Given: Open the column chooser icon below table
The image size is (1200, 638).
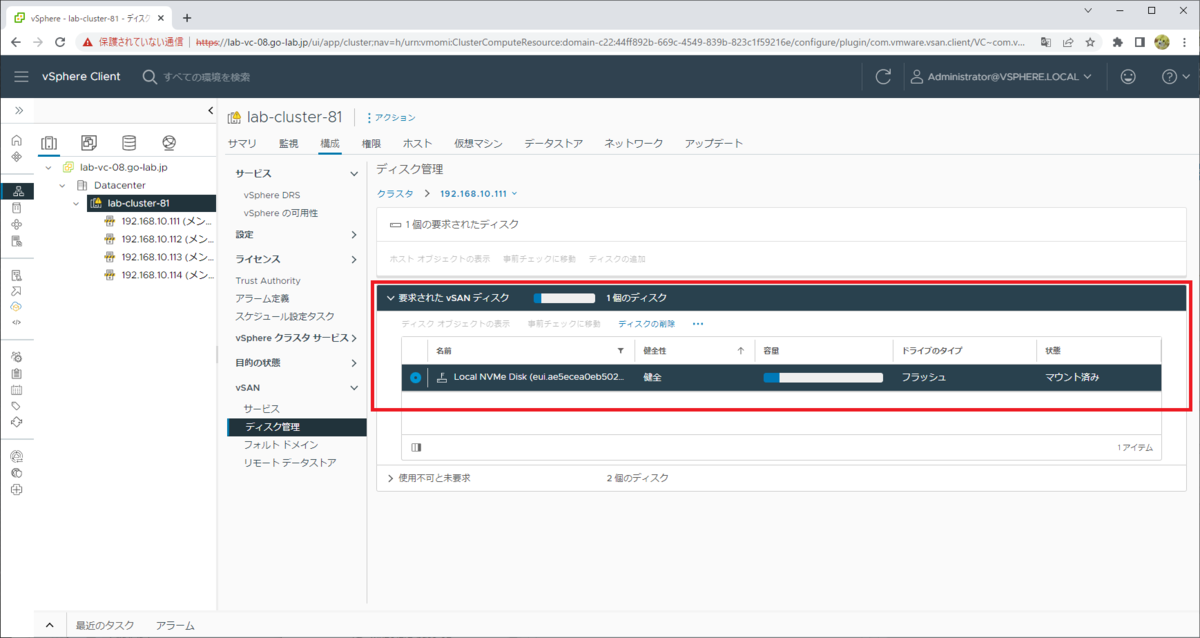Looking at the screenshot, I should [x=416, y=448].
